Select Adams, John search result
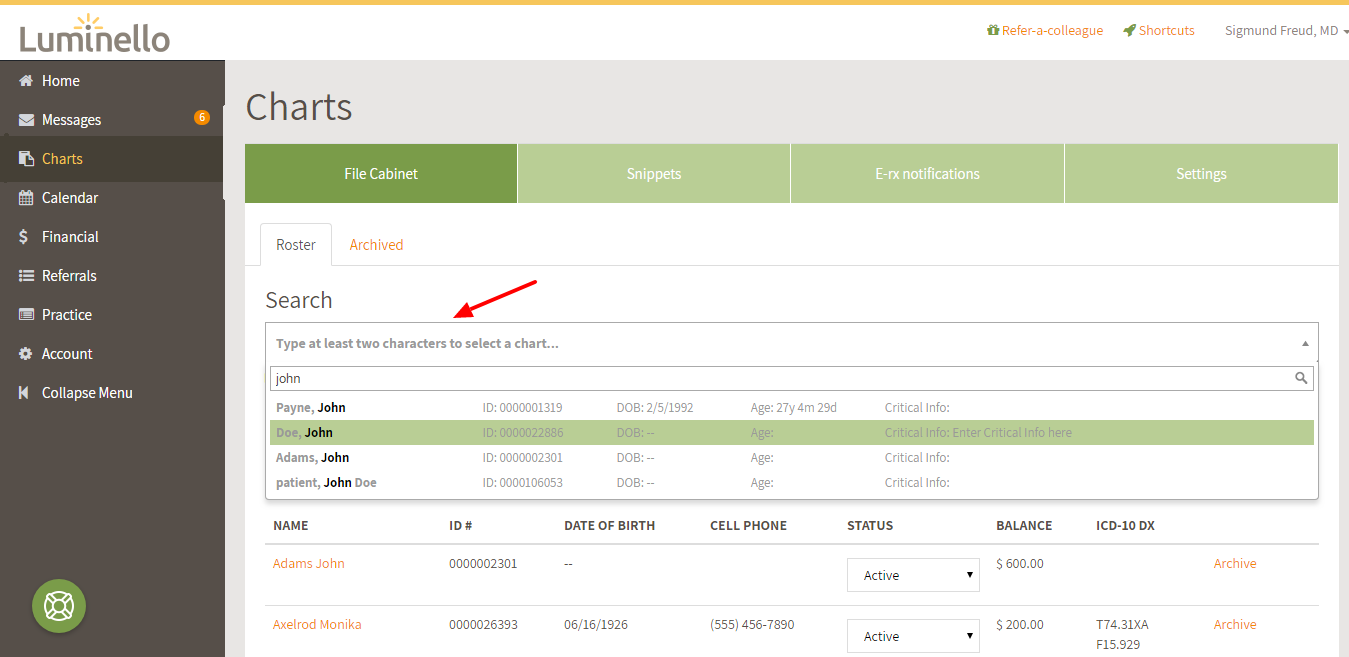 792,457
